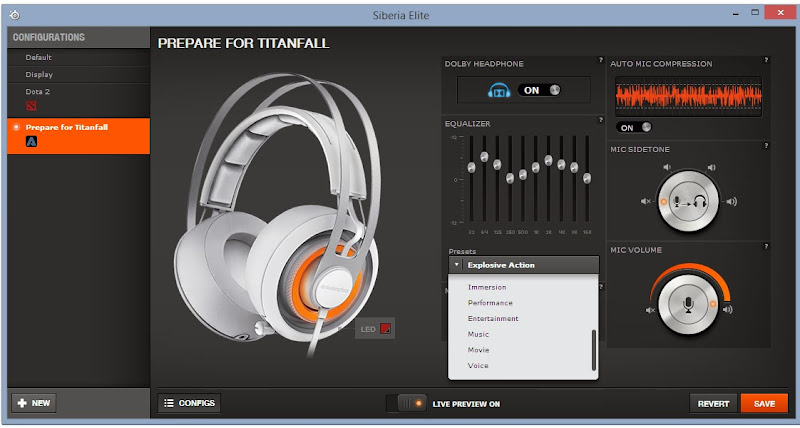This screenshot has height=428, width=800.
Task: Click the 8K equalizer slider
Action: click(x=574, y=167)
